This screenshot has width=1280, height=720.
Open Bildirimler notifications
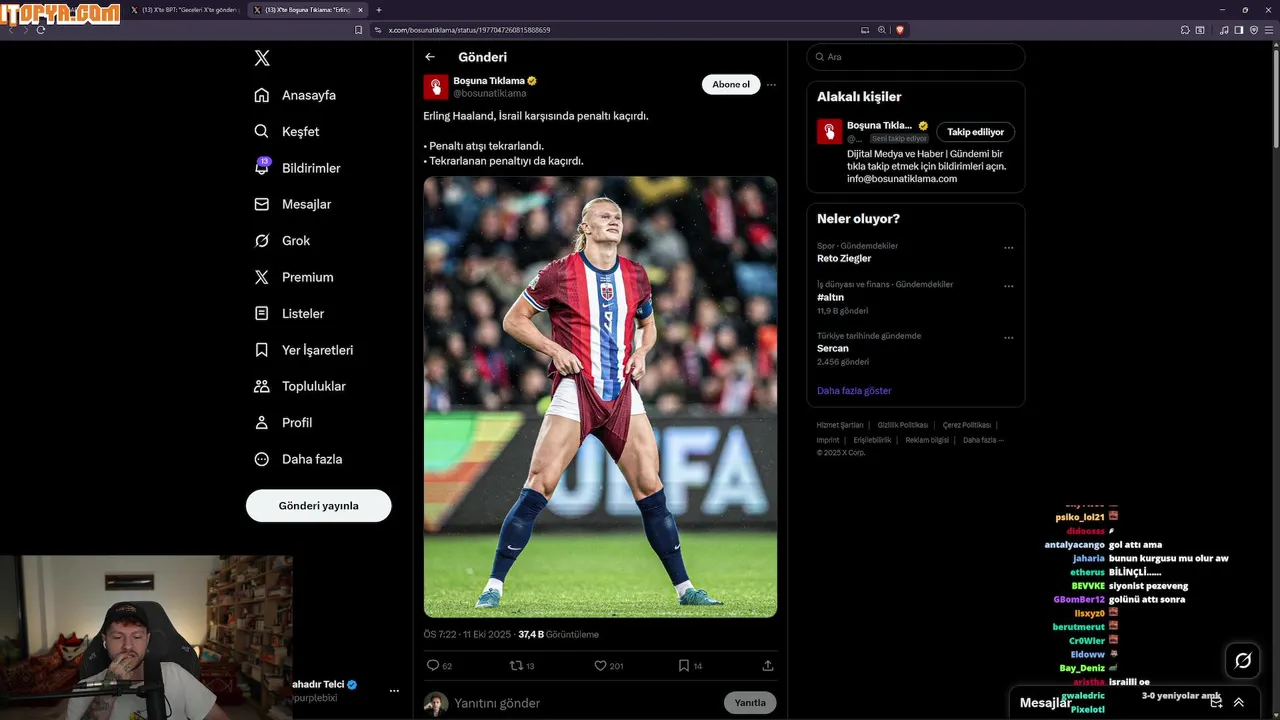coord(297,168)
